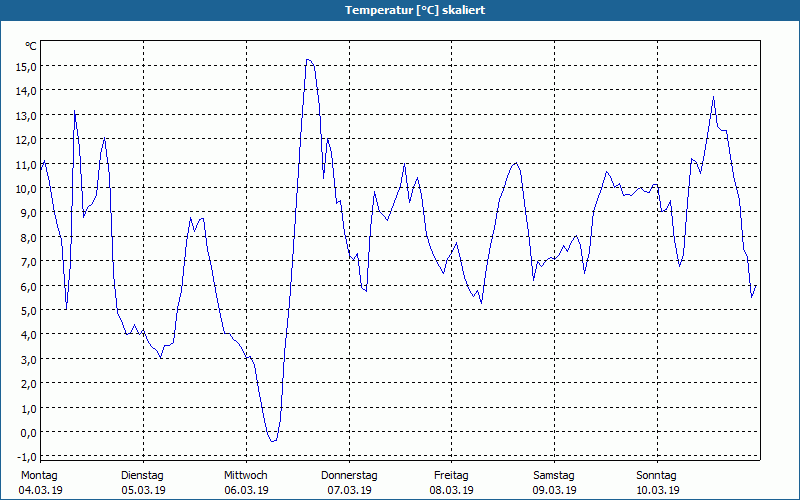This screenshot has height=500, width=800.
Task: Click the 'Temperatur [°C] skaliert' title bar
Action: click(x=400, y=10)
